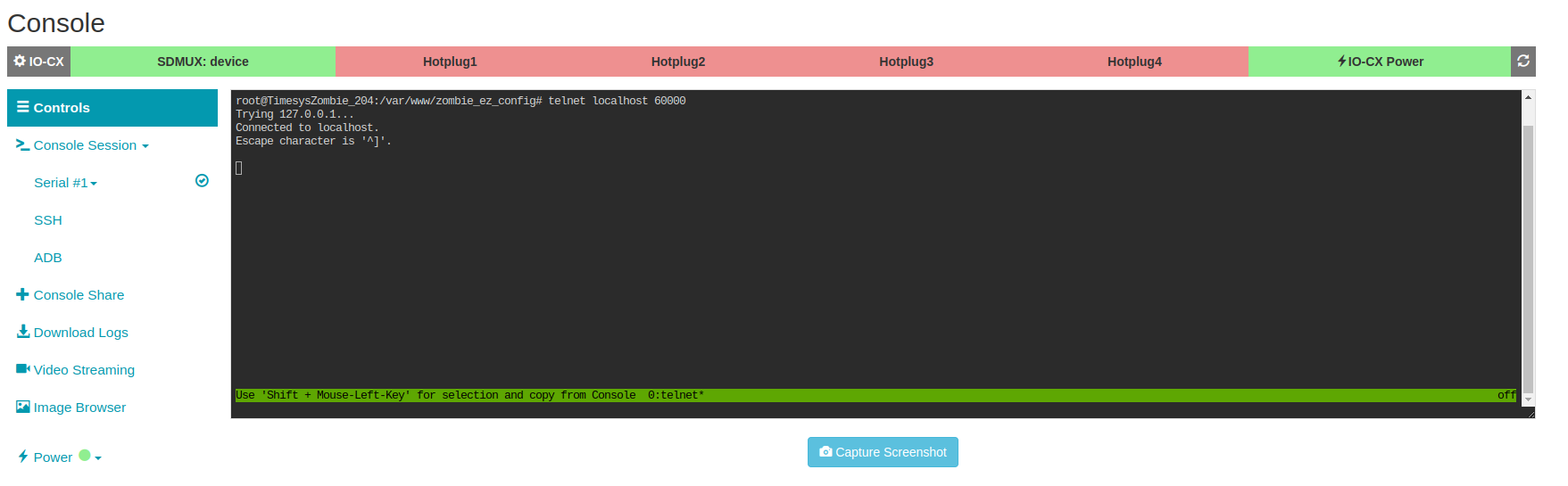
Task: Open the SSH console link
Action: [48, 220]
